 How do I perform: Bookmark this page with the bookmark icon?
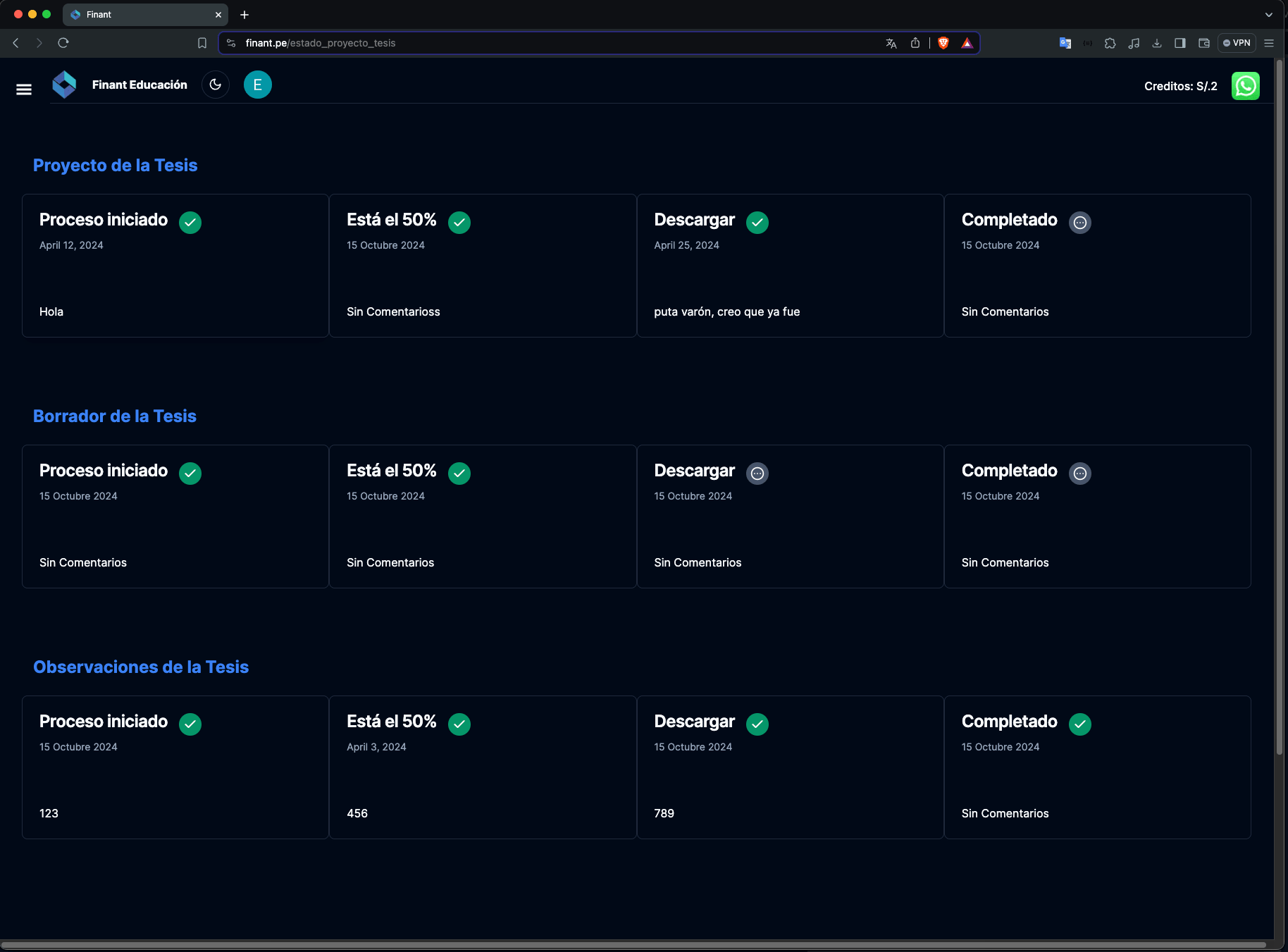(202, 43)
